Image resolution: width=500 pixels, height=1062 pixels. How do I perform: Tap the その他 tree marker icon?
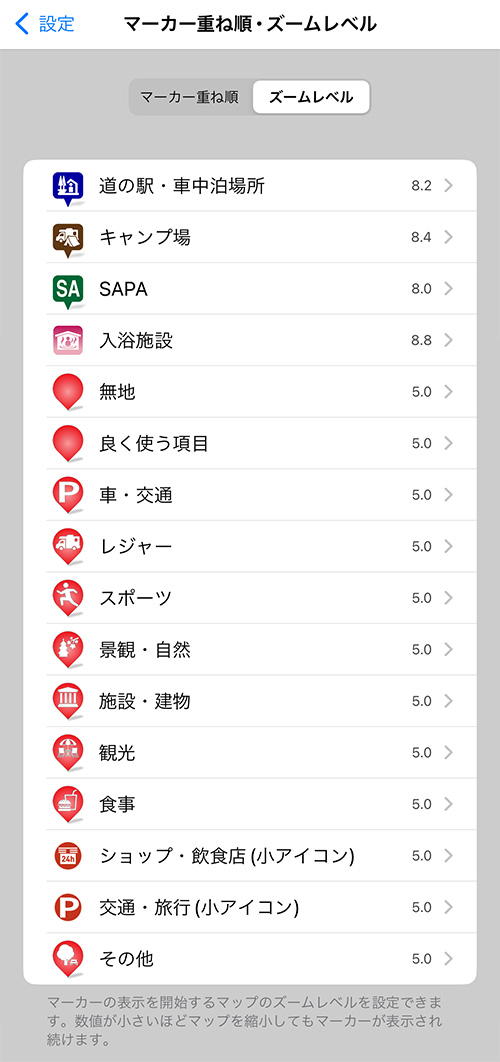pos(68,959)
